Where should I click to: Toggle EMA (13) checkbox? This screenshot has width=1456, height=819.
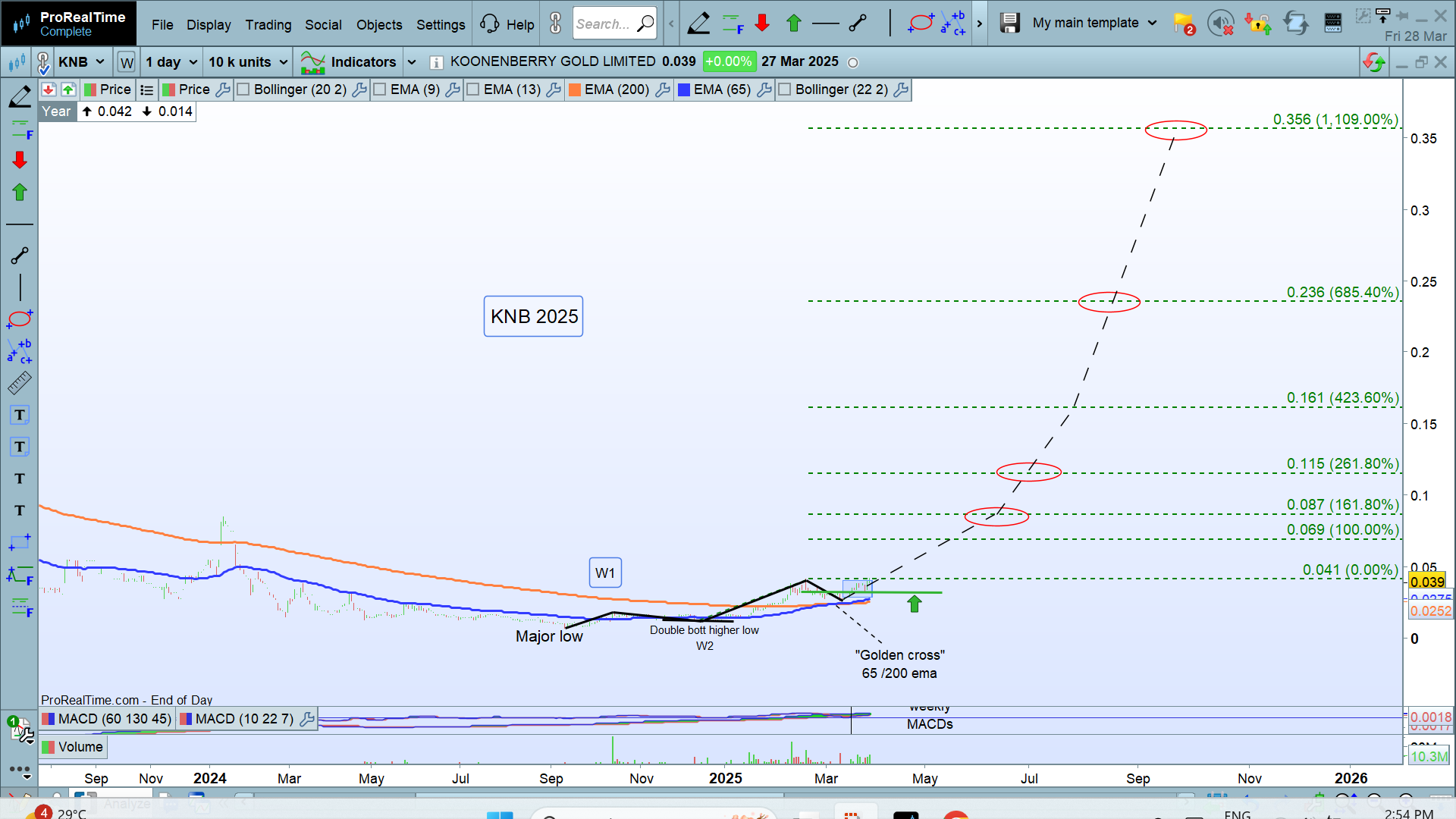click(x=473, y=89)
